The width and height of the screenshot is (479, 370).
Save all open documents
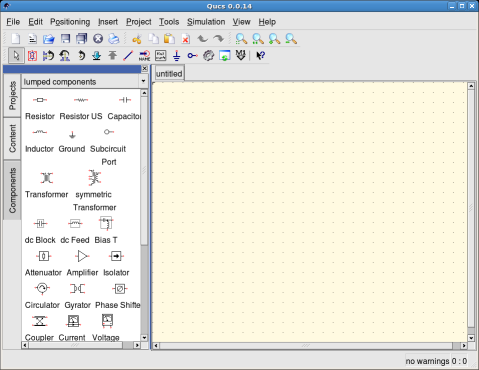pyautogui.click(x=82, y=39)
